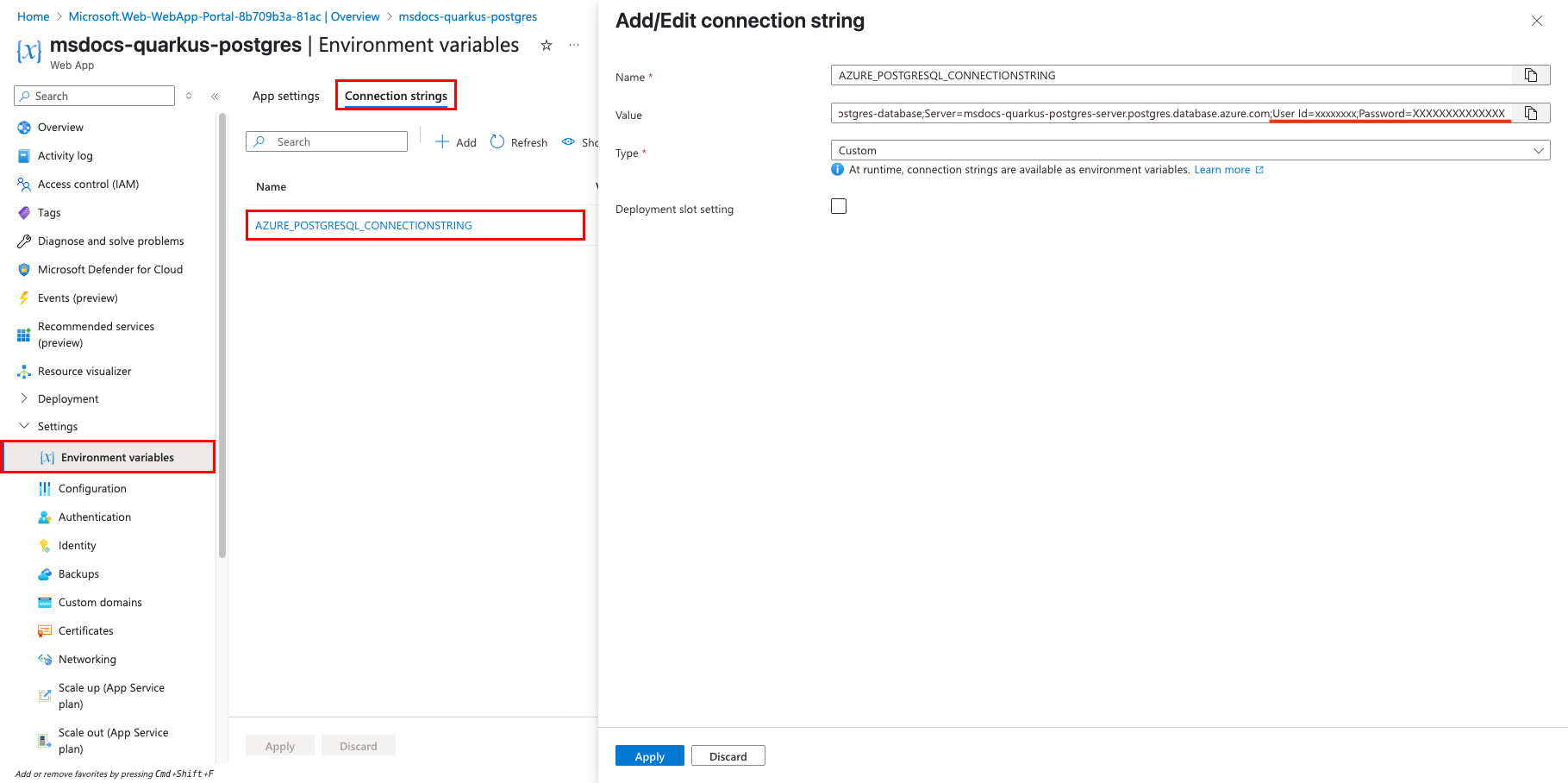Click the Scale up App Service plan icon
1568x783 pixels.
point(45,696)
